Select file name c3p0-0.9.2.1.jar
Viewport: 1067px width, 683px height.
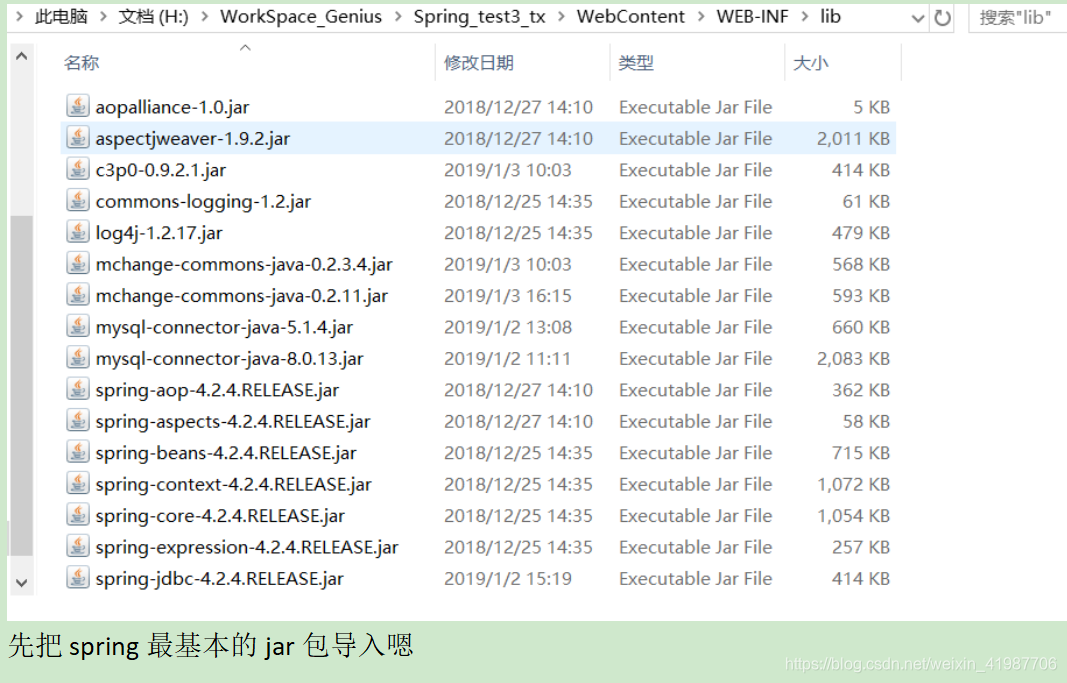point(161,169)
